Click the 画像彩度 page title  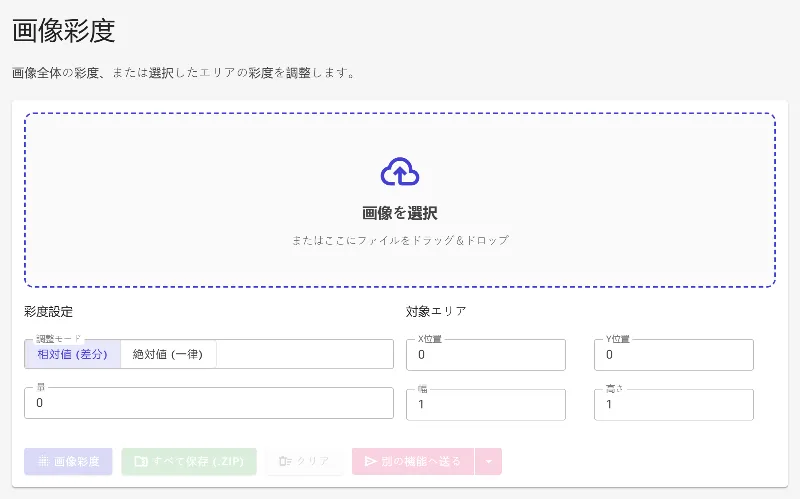(x=64, y=31)
